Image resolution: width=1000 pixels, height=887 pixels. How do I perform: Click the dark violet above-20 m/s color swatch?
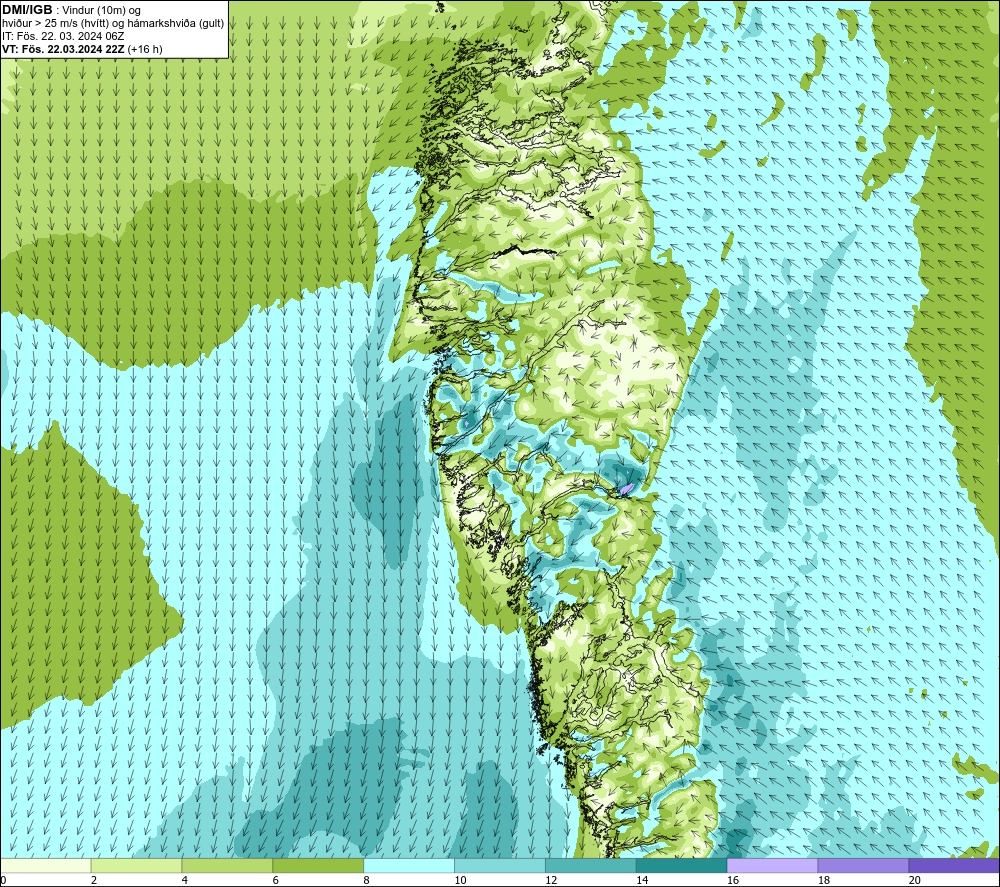[x=954, y=865]
